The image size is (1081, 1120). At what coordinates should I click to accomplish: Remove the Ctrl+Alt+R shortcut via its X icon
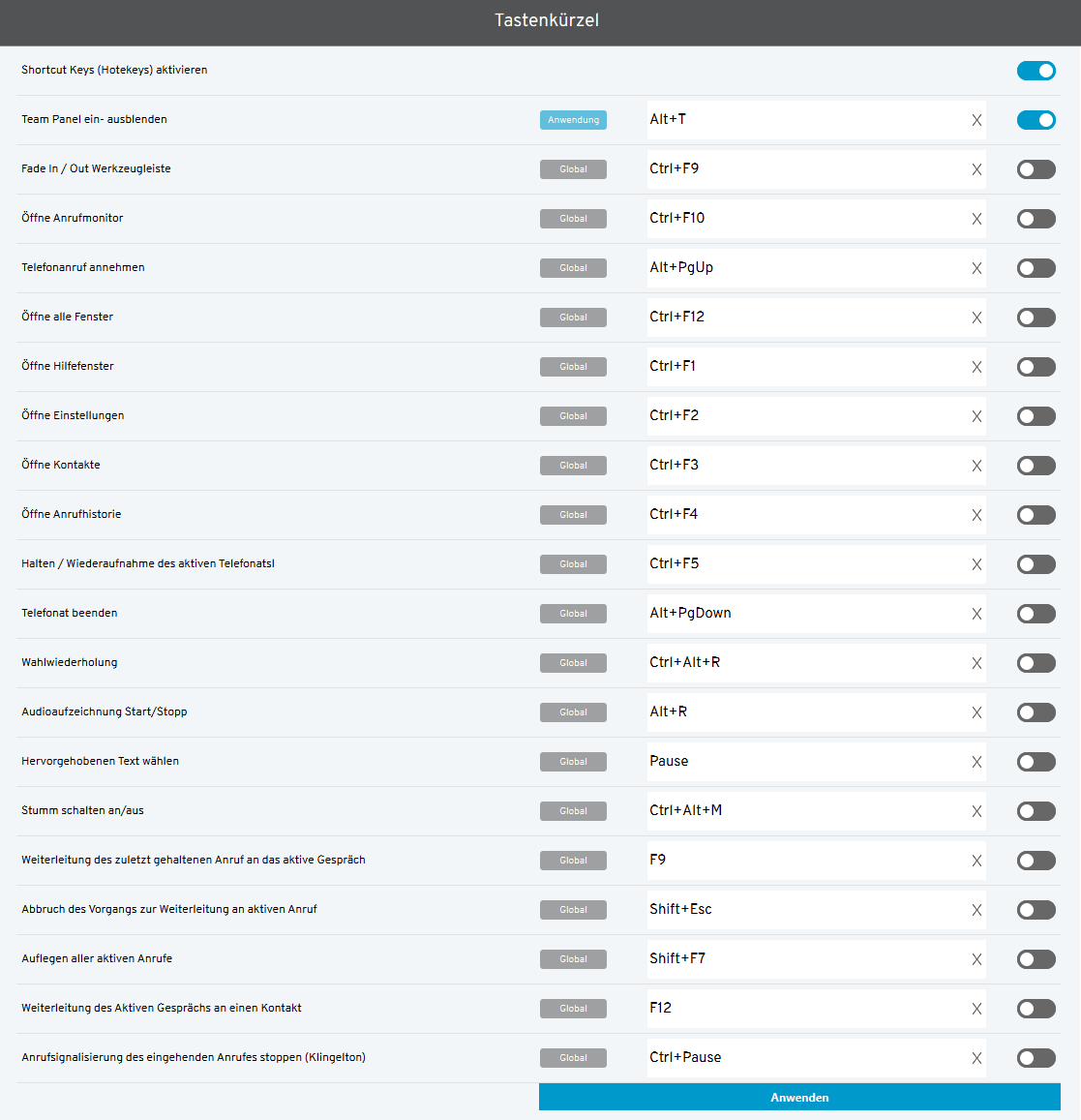coord(976,663)
